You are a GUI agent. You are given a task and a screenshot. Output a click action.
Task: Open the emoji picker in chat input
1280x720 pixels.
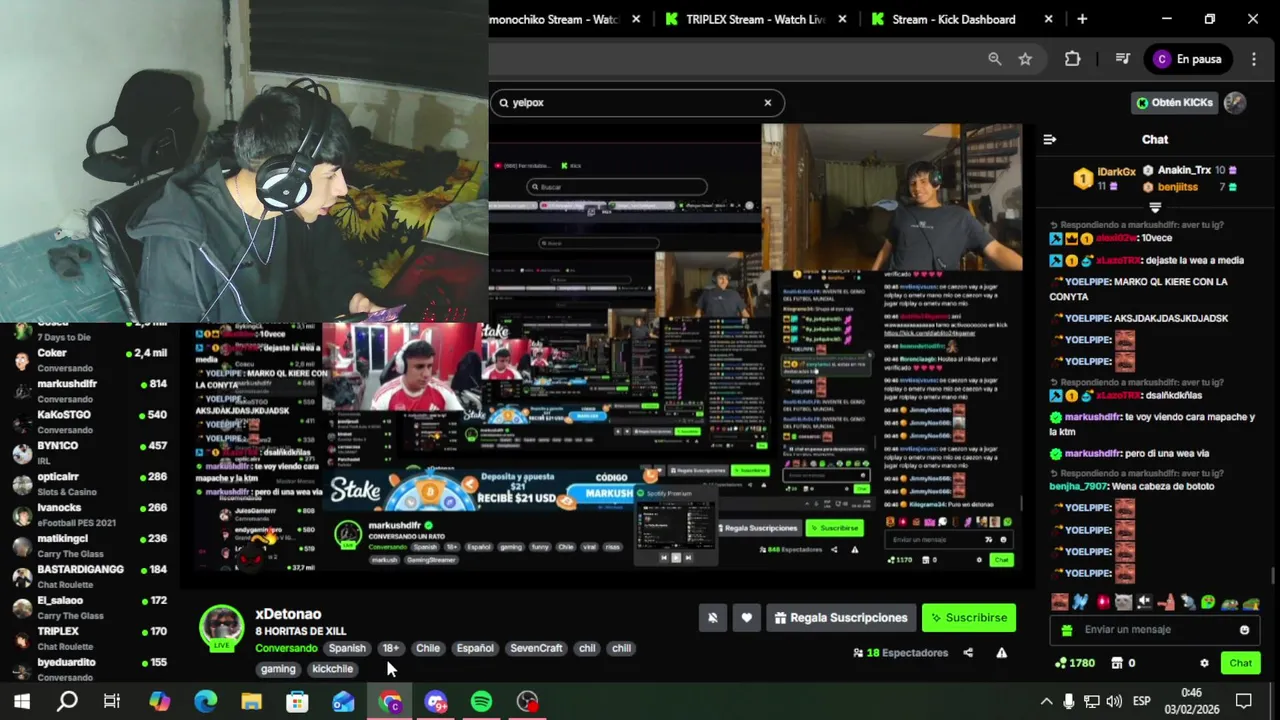pos(1244,630)
